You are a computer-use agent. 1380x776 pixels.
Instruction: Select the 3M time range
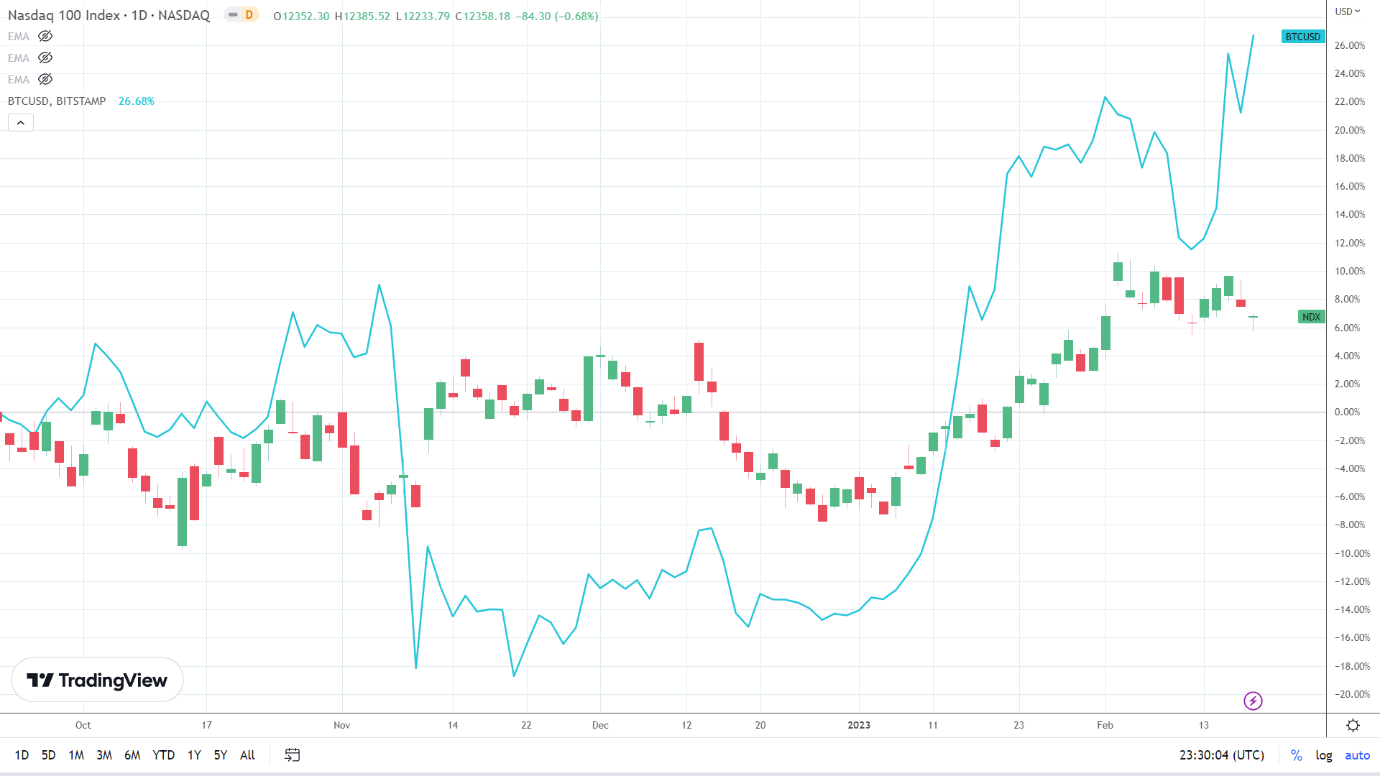(104, 755)
